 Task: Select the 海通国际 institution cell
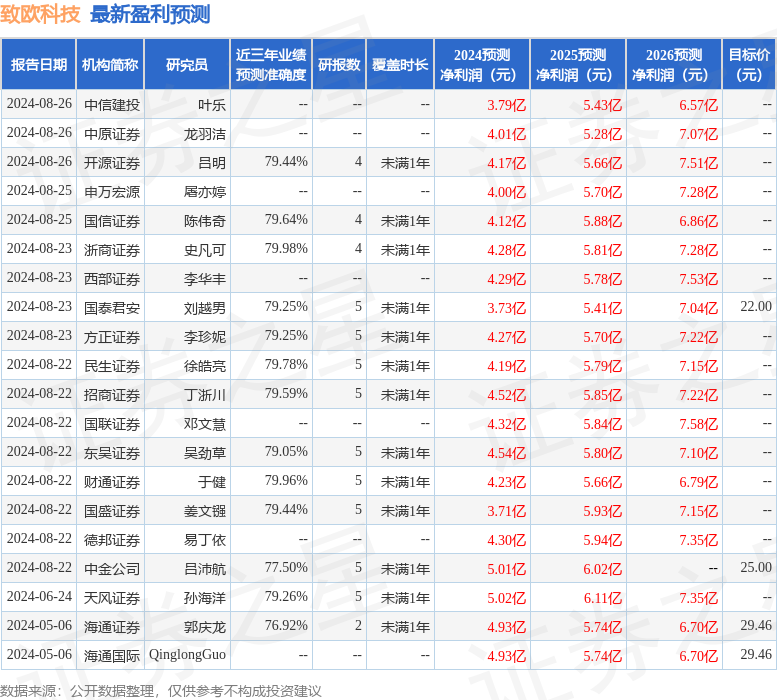coord(112,656)
